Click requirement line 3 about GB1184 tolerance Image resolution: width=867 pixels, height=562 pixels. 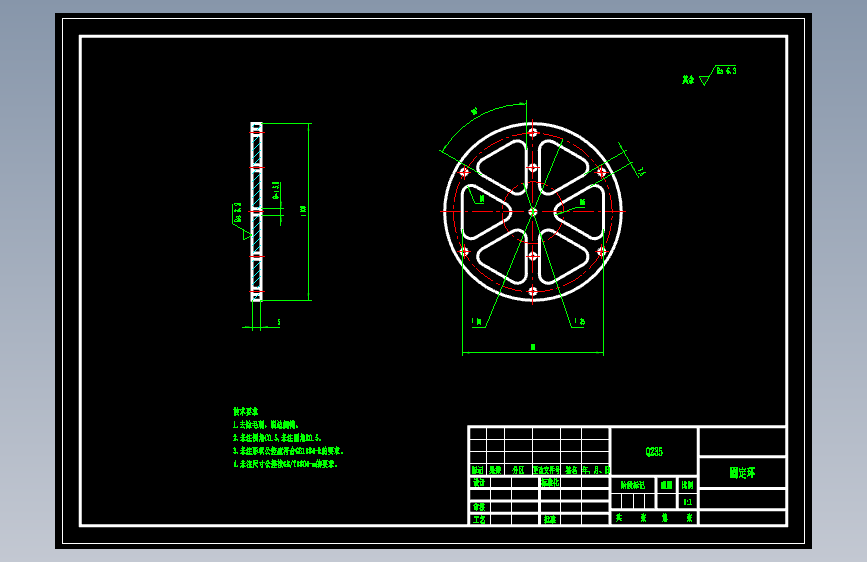click(288, 451)
